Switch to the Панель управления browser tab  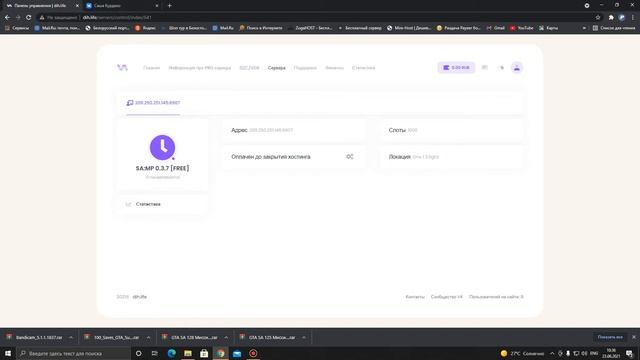(40, 6)
